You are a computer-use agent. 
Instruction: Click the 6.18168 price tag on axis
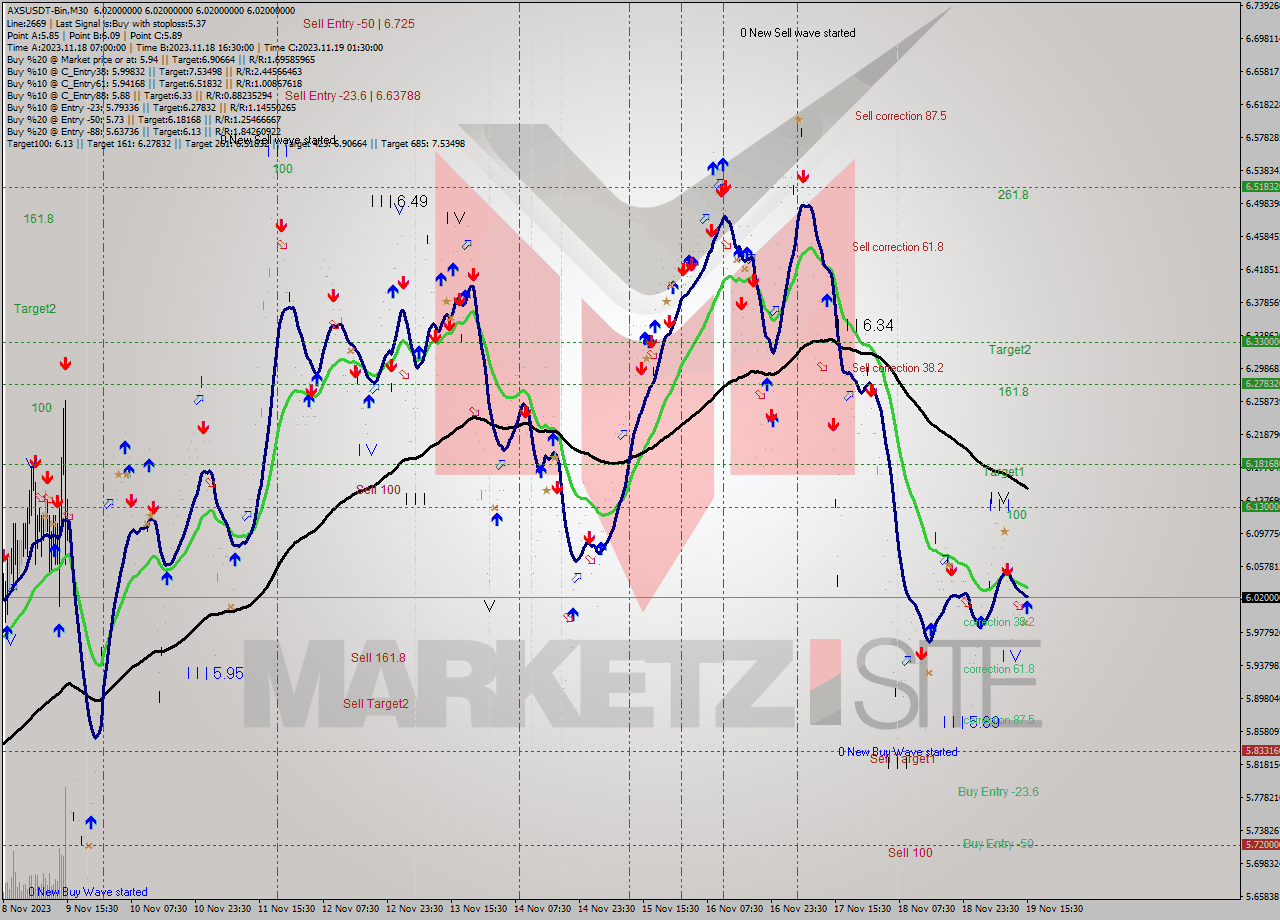[1260, 464]
